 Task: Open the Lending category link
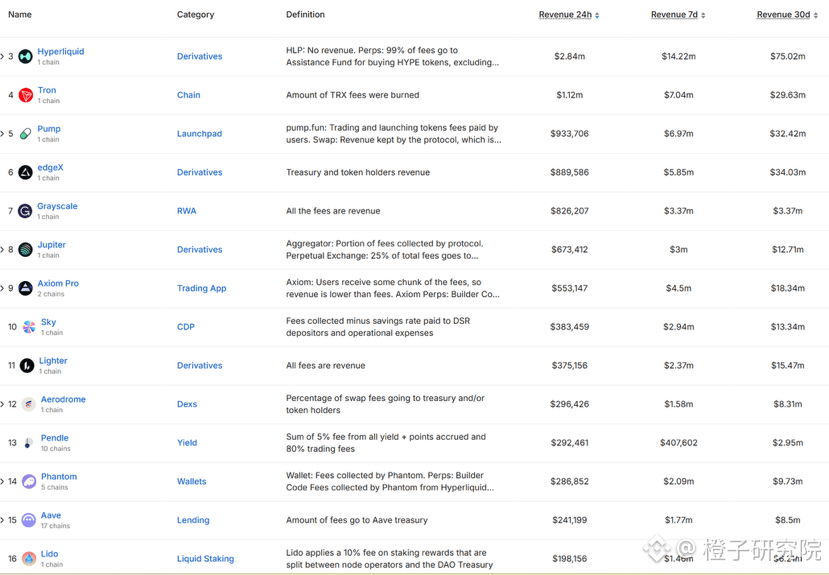194,520
